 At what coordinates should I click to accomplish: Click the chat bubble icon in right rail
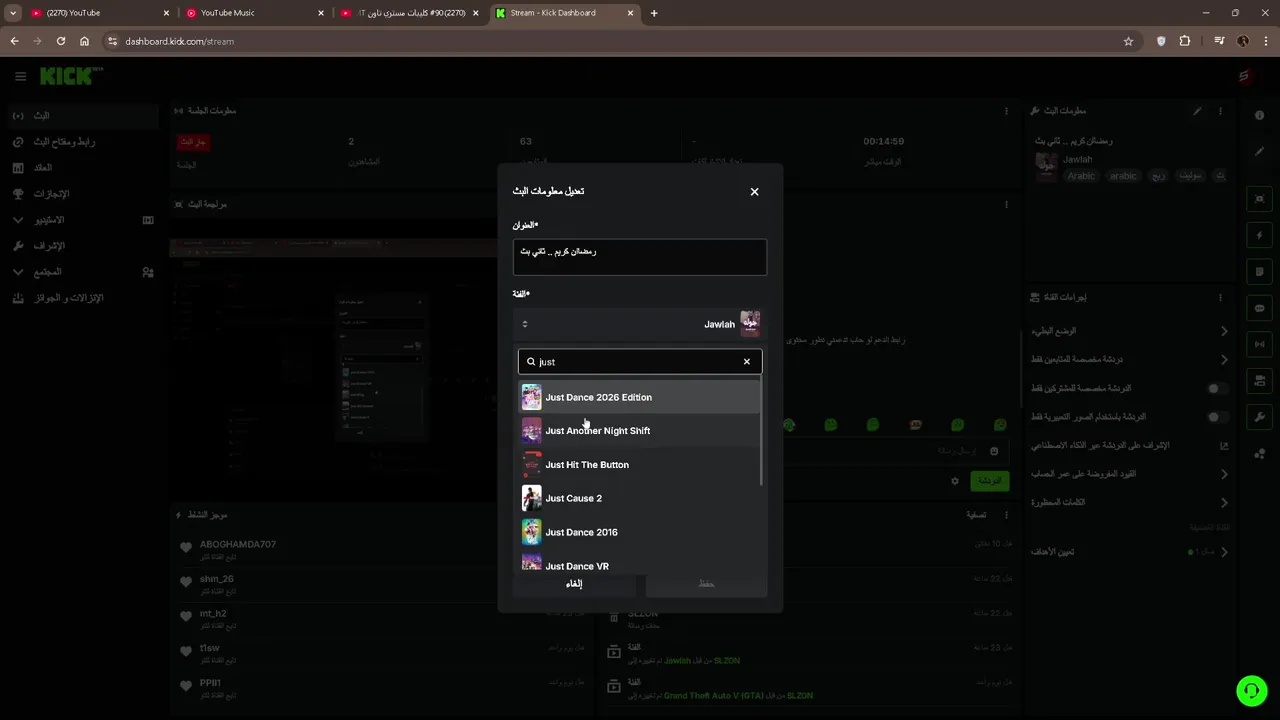1259,308
